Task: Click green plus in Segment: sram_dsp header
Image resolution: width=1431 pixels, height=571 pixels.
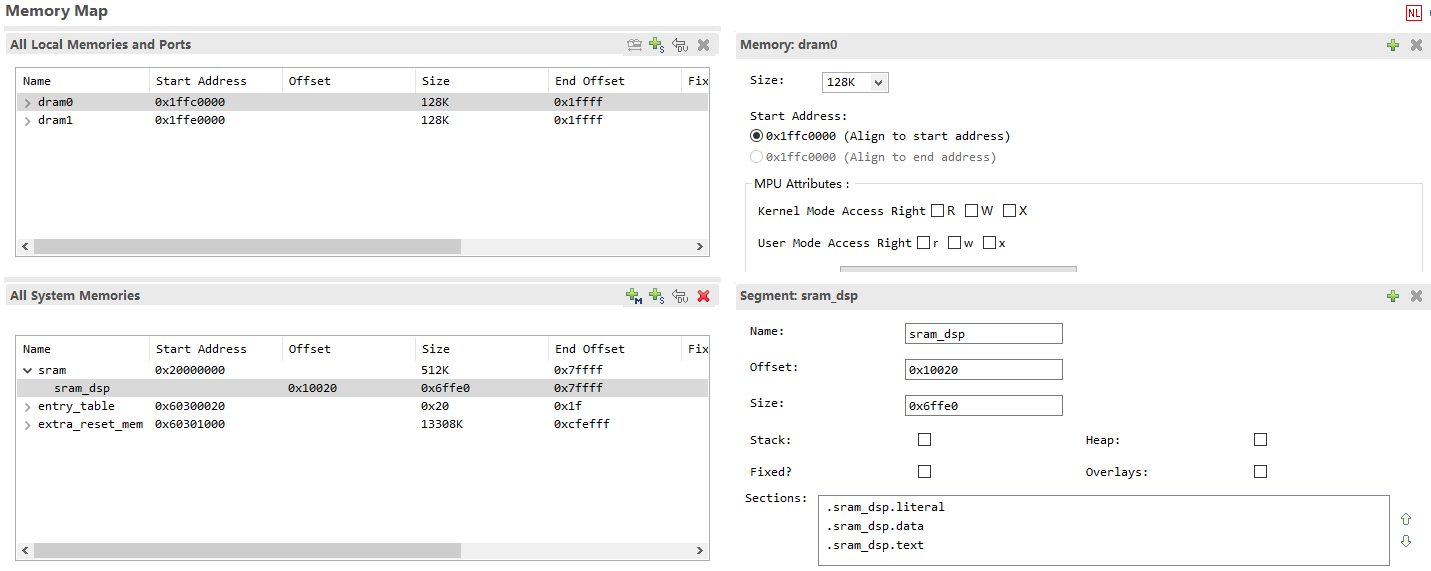Action: click(1393, 296)
